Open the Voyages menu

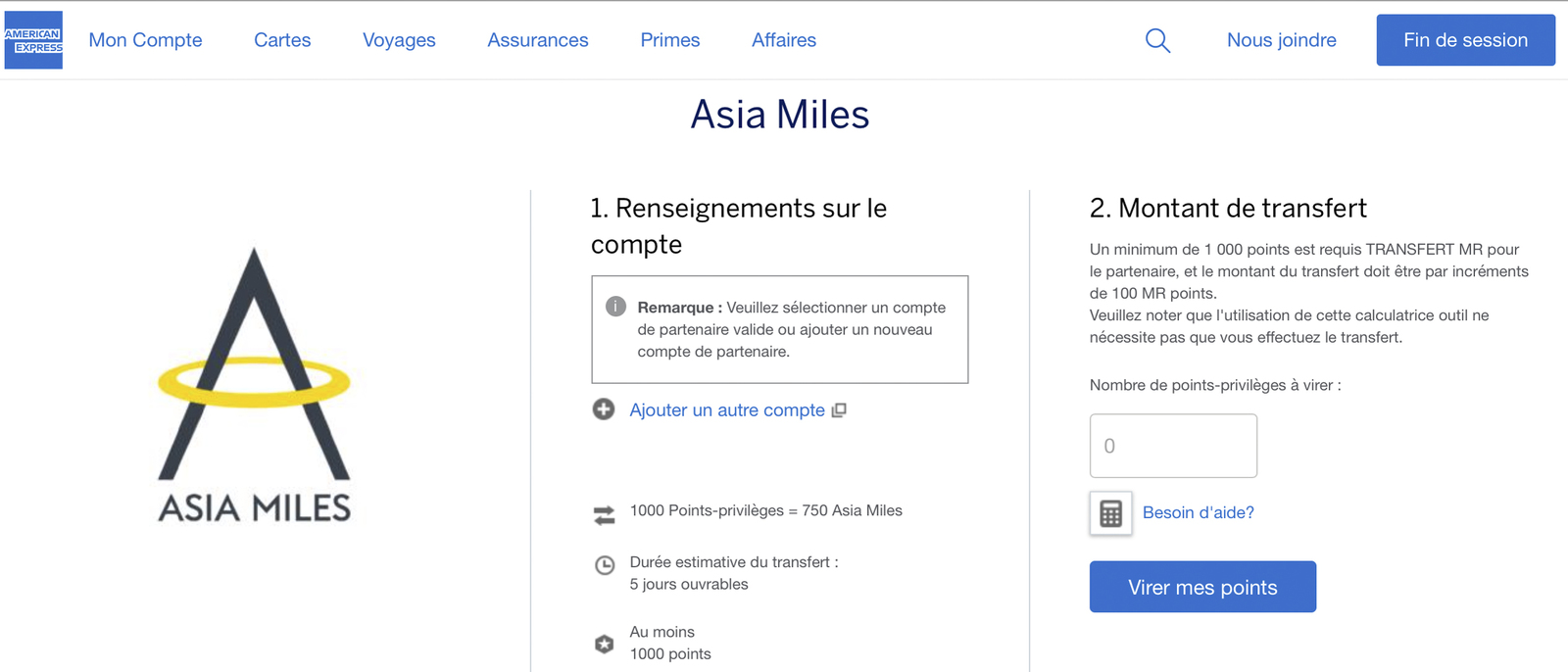(x=399, y=40)
